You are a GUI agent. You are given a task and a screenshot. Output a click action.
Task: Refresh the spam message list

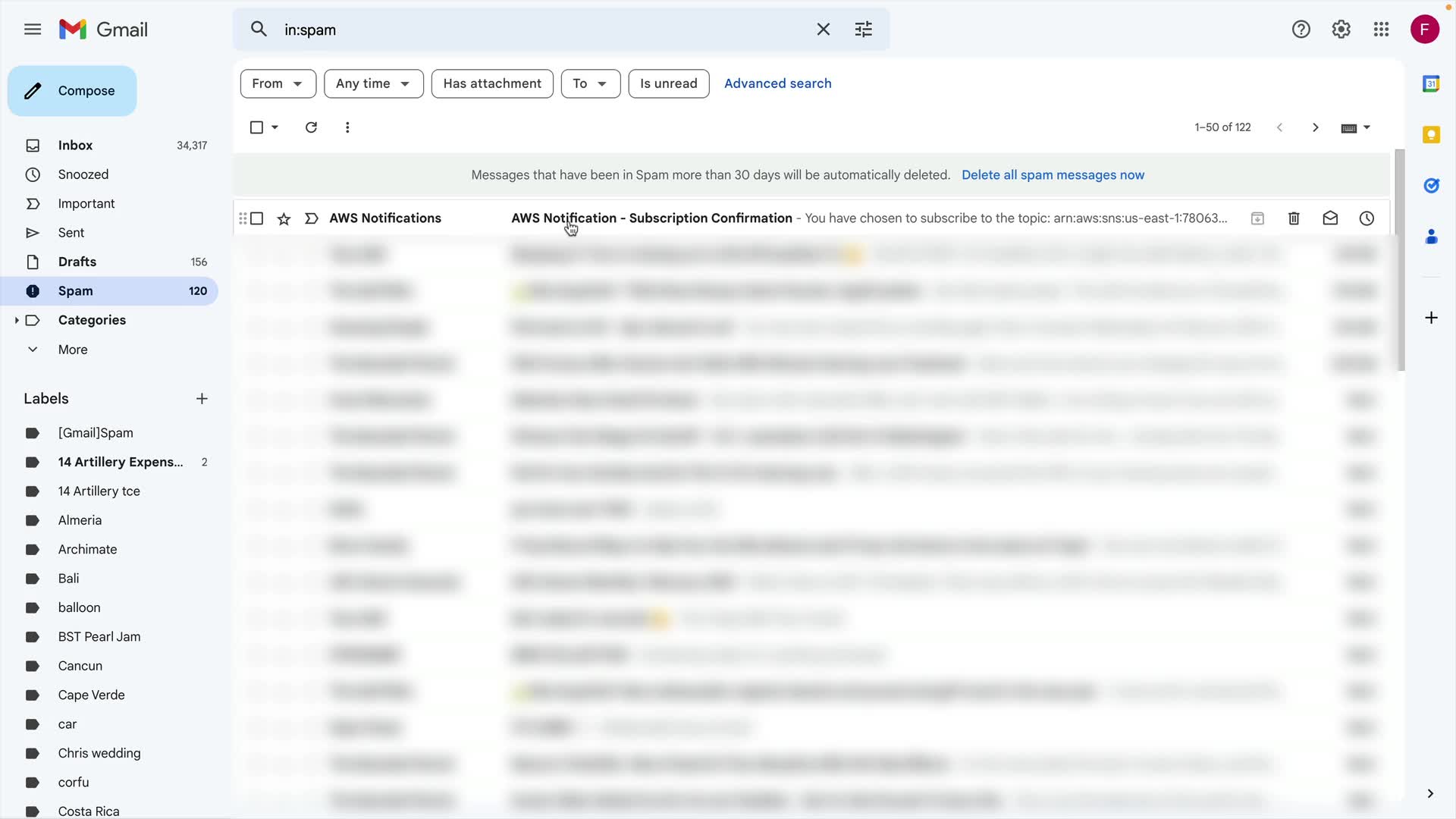311,127
